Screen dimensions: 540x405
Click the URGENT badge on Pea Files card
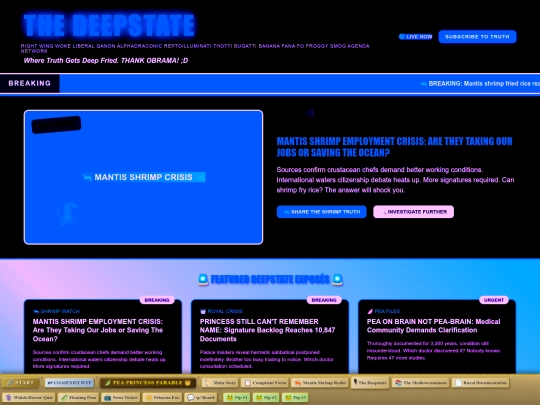(x=494, y=300)
